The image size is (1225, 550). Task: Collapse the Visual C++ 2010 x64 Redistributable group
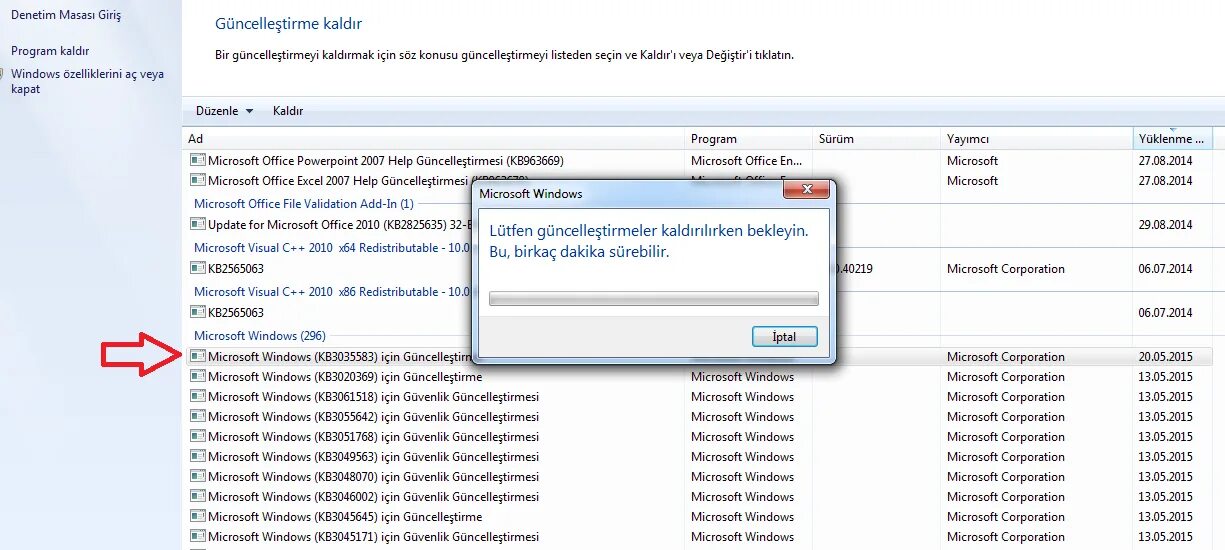(x=332, y=247)
